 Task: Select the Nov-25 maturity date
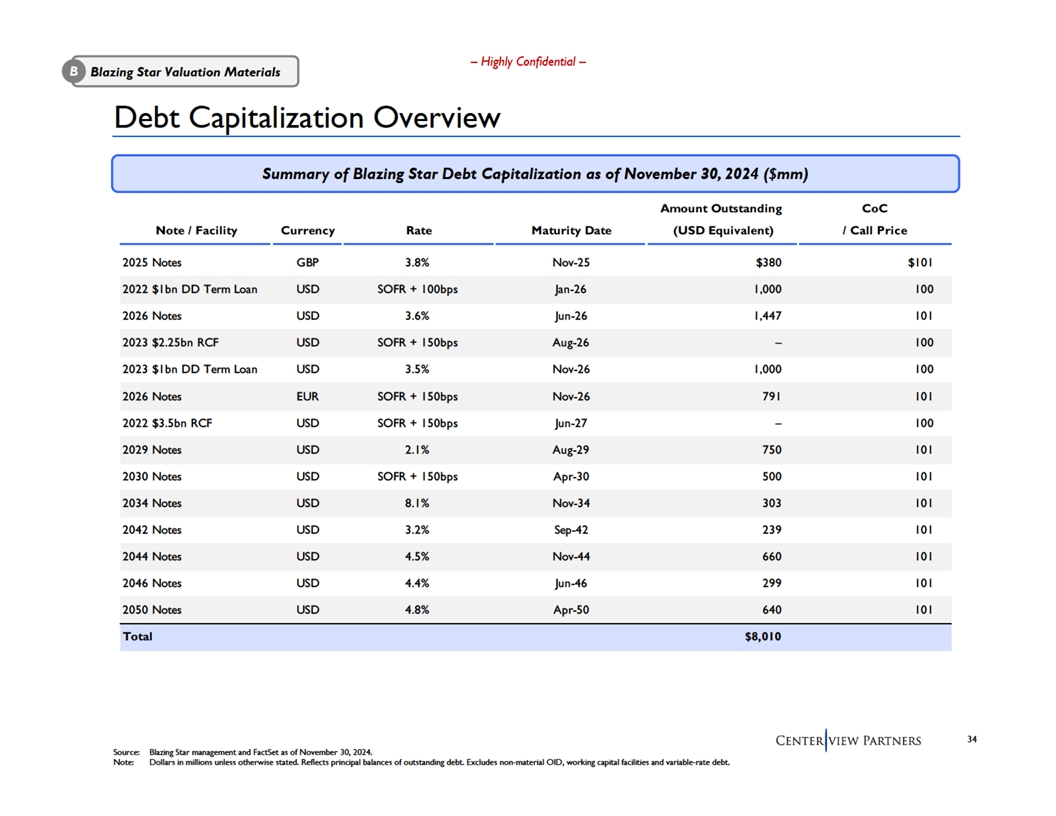[x=571, y=263]
